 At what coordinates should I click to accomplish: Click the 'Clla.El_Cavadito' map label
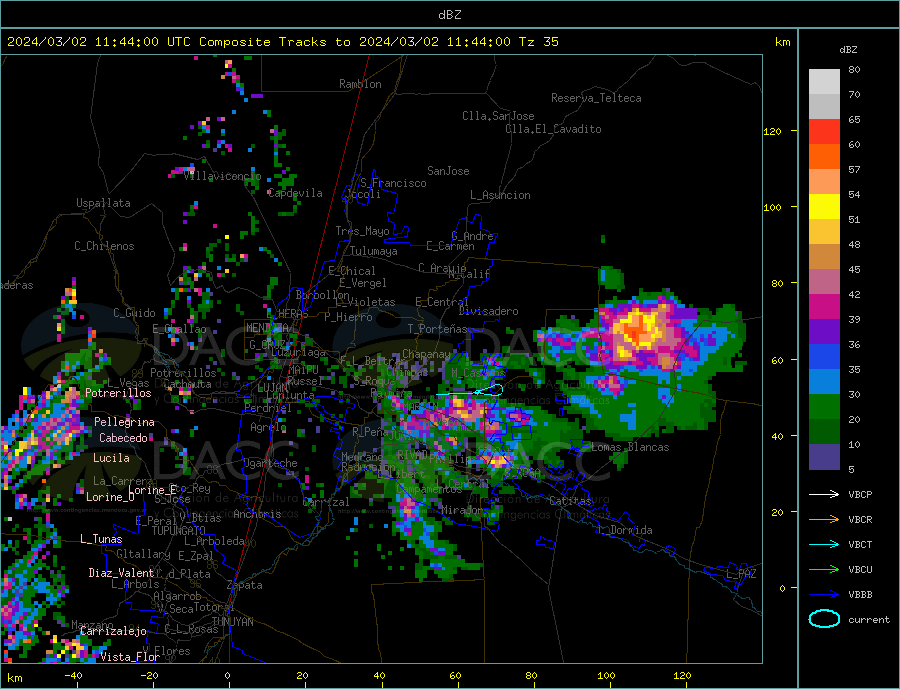553,129
